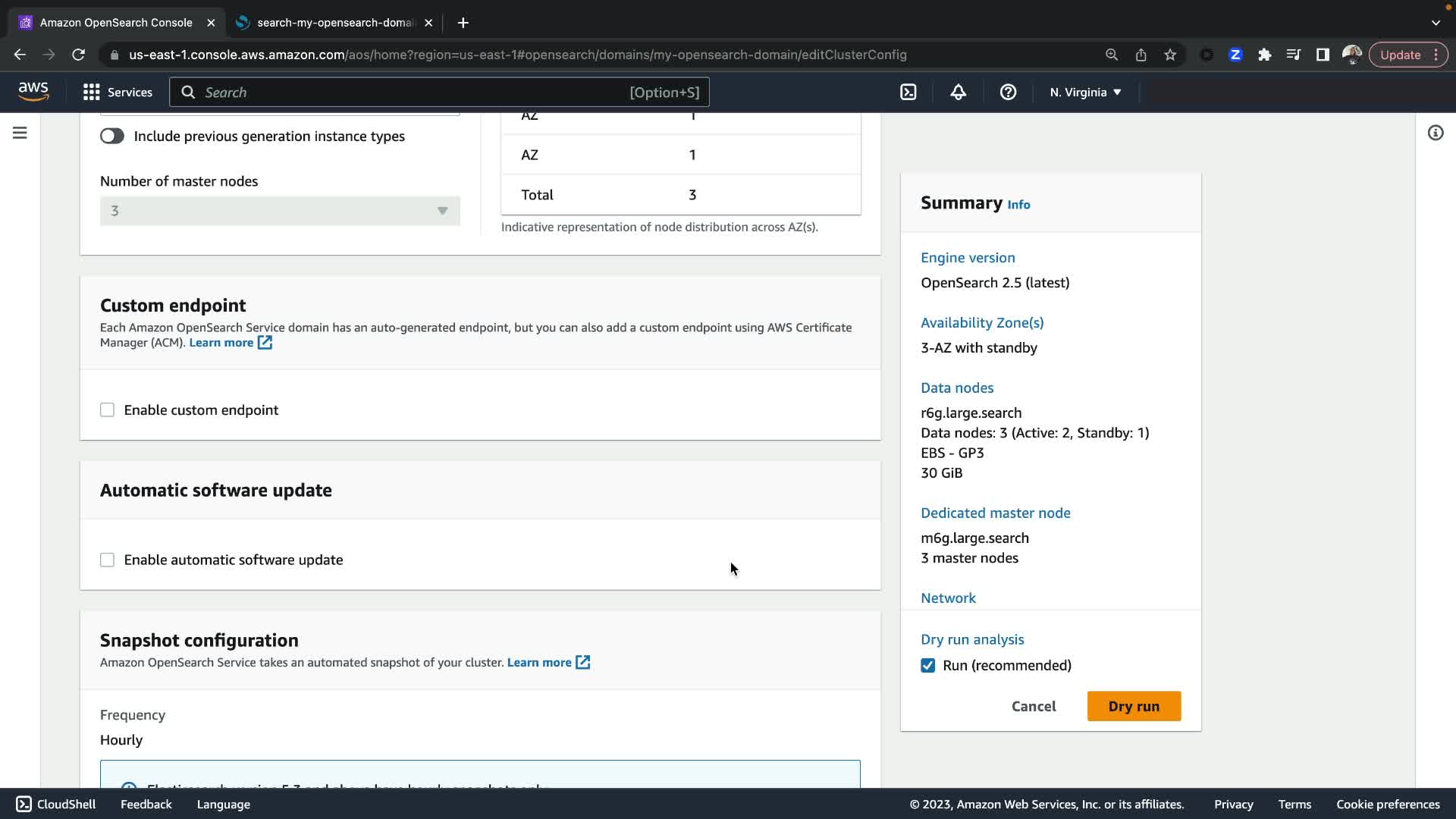This screenshot has height=819, width=1456.
Task: Open browser extensions puzzle icon
Action: tap(1264, 55)
